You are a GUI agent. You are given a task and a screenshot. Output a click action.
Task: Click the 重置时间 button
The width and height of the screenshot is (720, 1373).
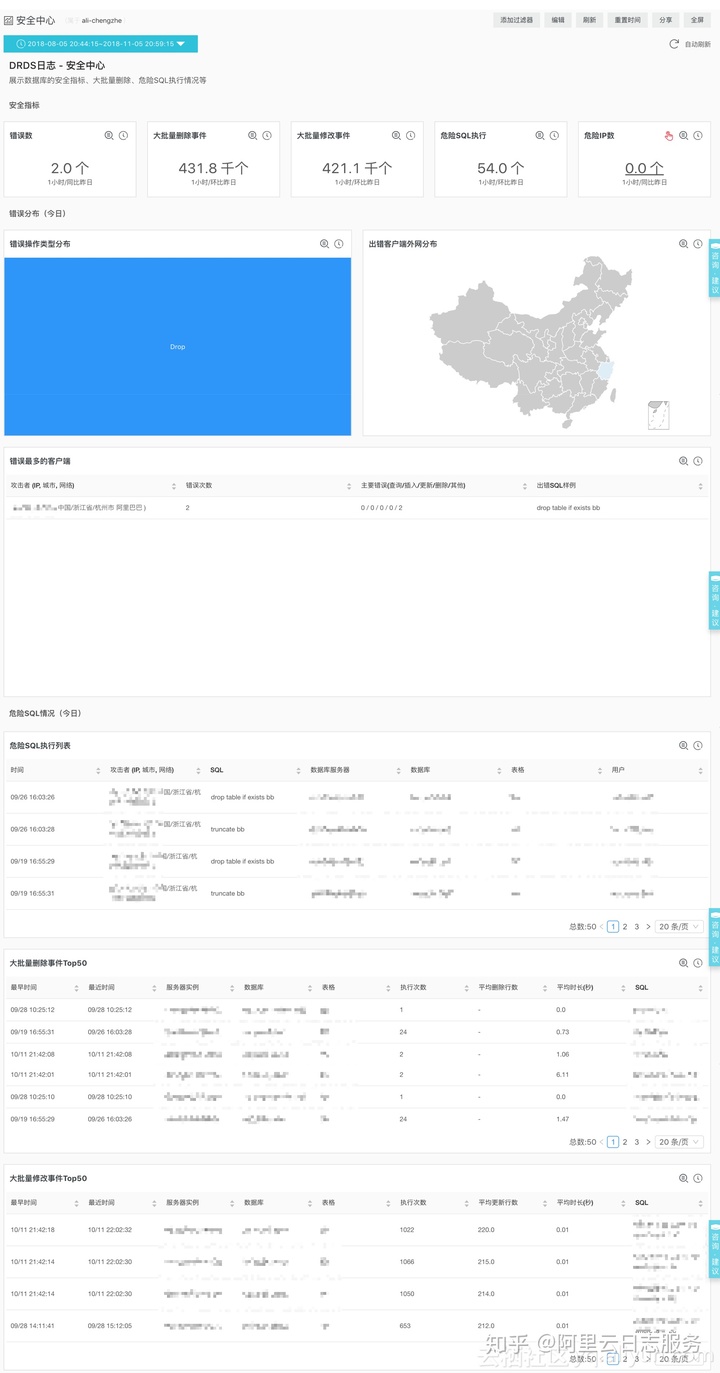point(627,20)
